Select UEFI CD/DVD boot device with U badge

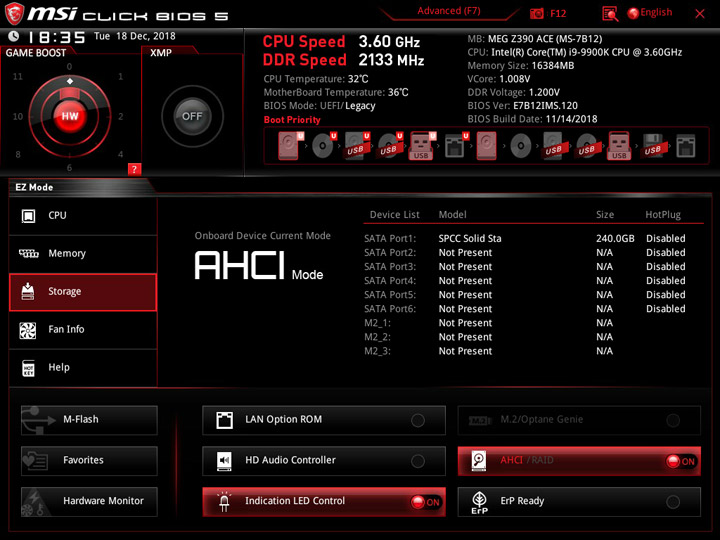323,146
